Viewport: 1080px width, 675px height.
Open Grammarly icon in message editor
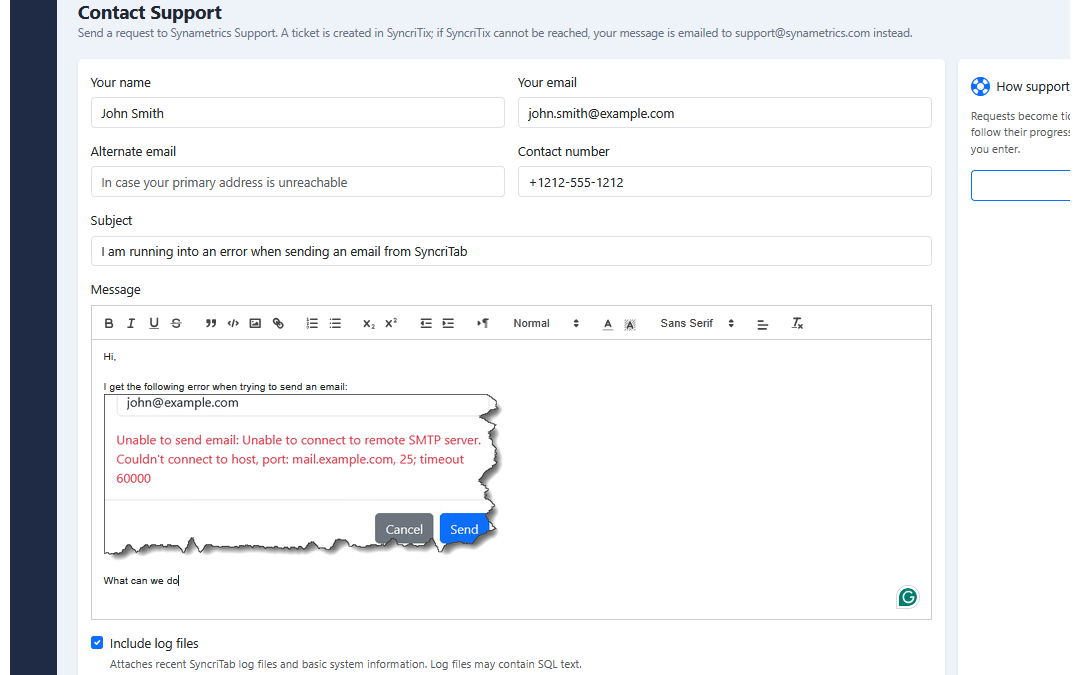pyautogui.click(x=908, y=597)
